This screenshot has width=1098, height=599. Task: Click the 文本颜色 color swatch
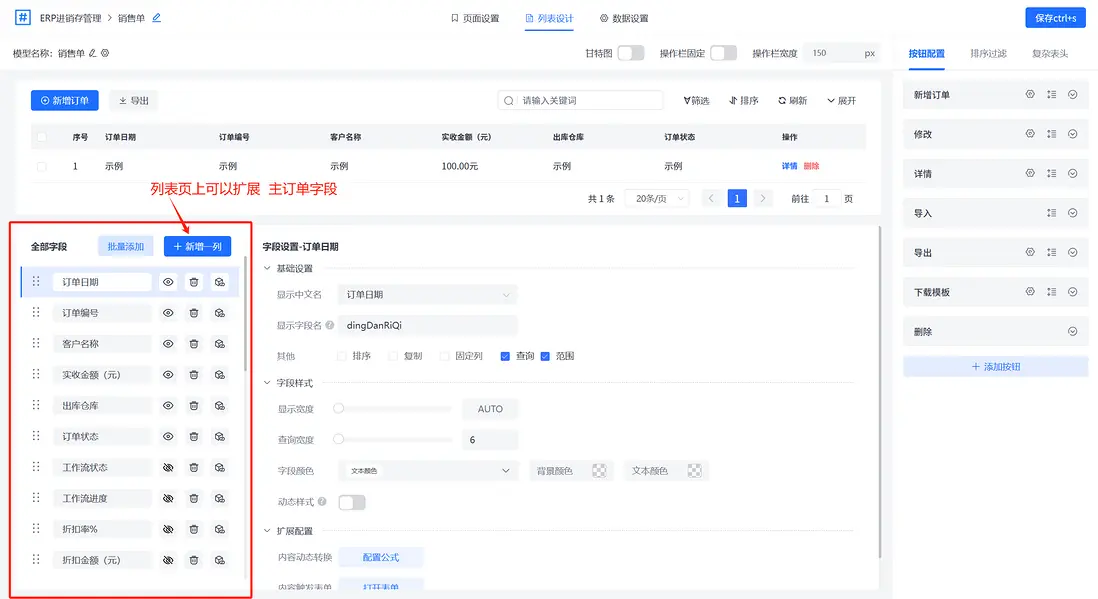(695, 471)
